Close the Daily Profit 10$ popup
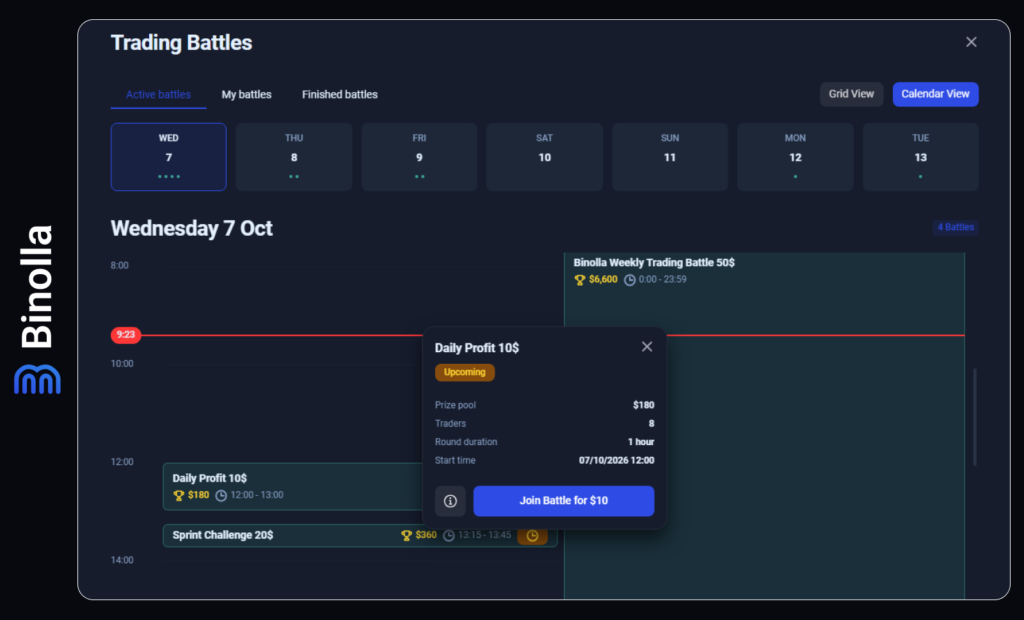The width and height of the screenshot is (1024, 620). click(647, 347)
